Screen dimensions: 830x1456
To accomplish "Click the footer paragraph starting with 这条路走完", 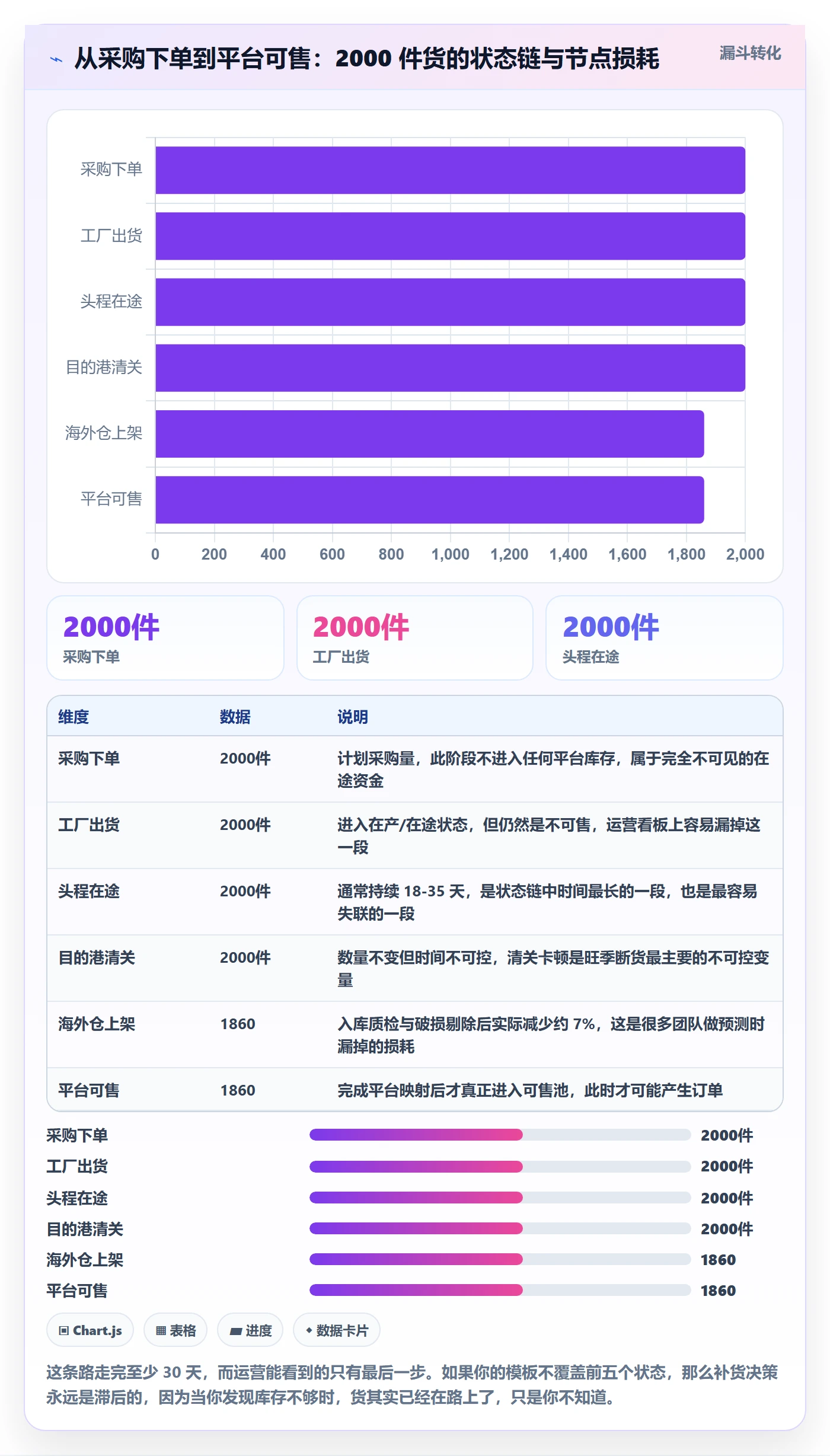I will pyautogui.click(x=412, y=1385).
